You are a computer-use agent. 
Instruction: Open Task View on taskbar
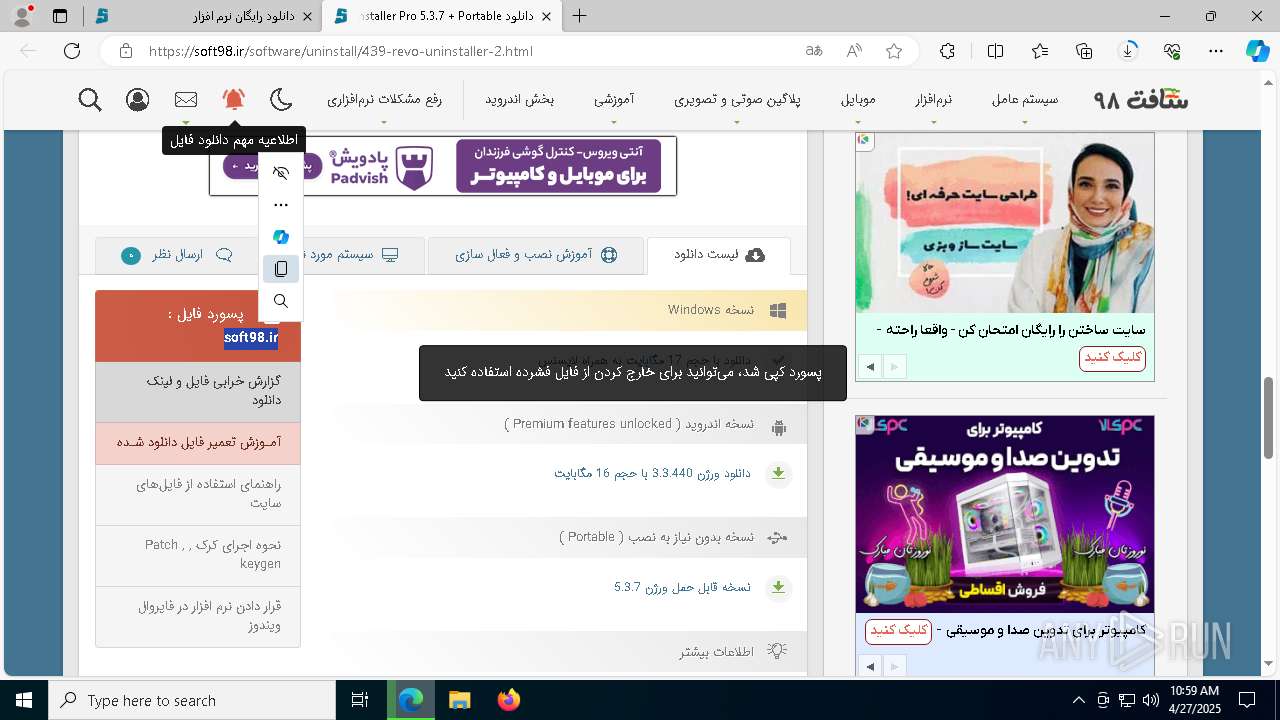[x=360, y=700]
